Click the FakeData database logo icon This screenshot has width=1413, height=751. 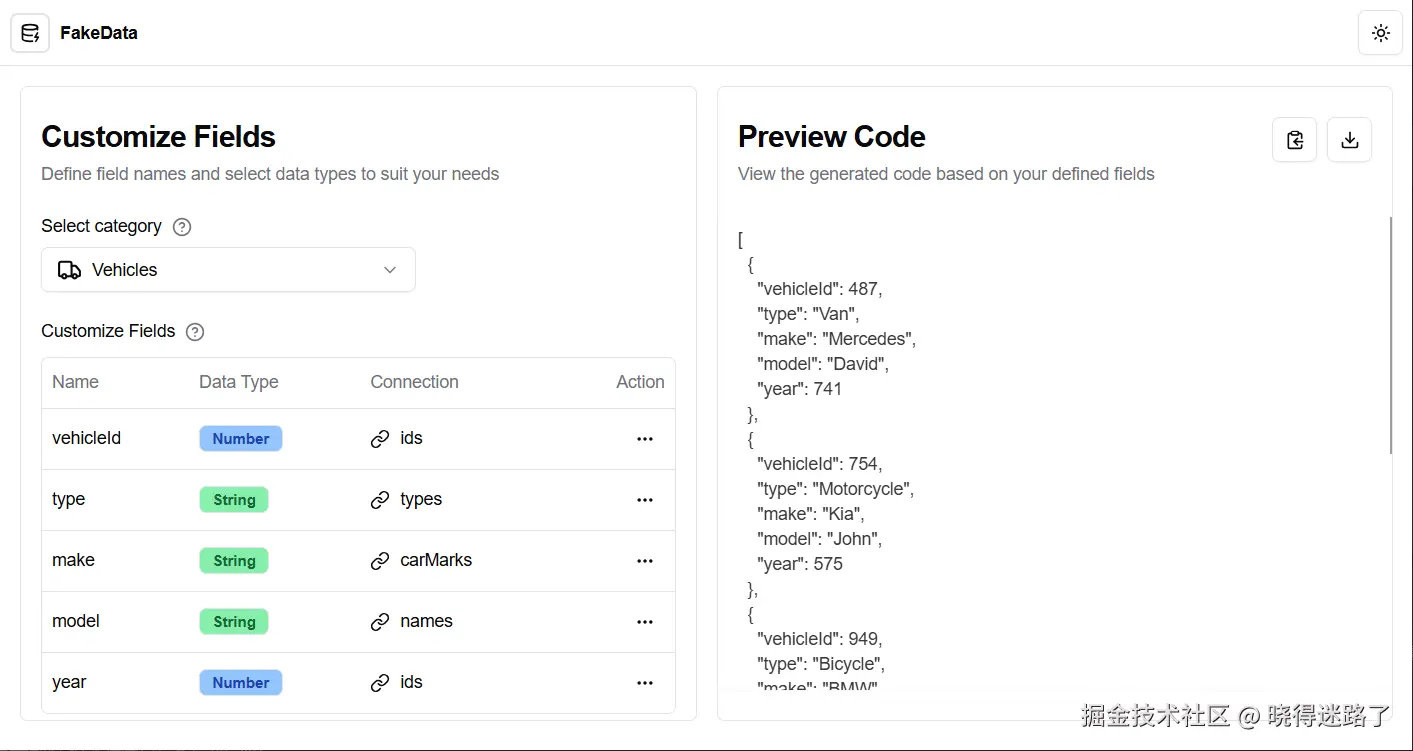coord(30,33)
